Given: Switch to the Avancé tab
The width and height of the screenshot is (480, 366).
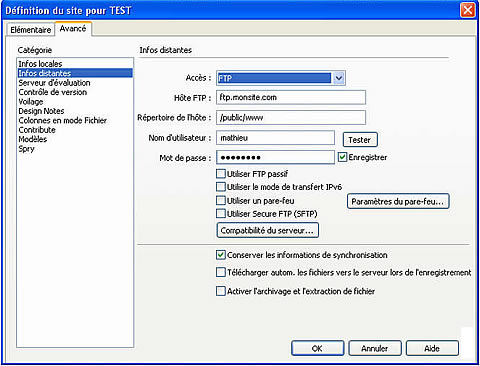Looking at the screenshot, I should pyautogui.click(x=73, y=29).
